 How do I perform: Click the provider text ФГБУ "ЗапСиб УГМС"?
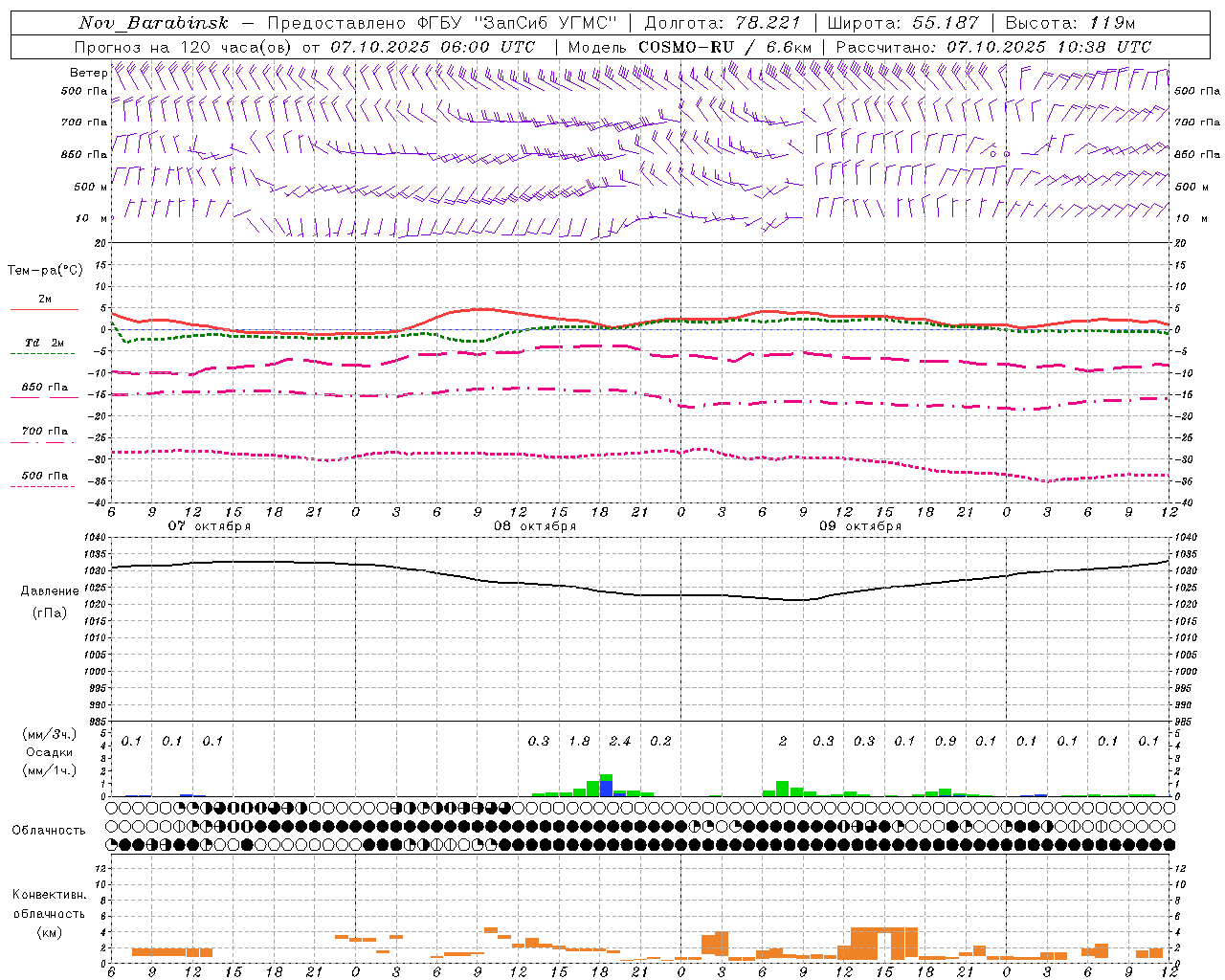click(x=518, y=23)
